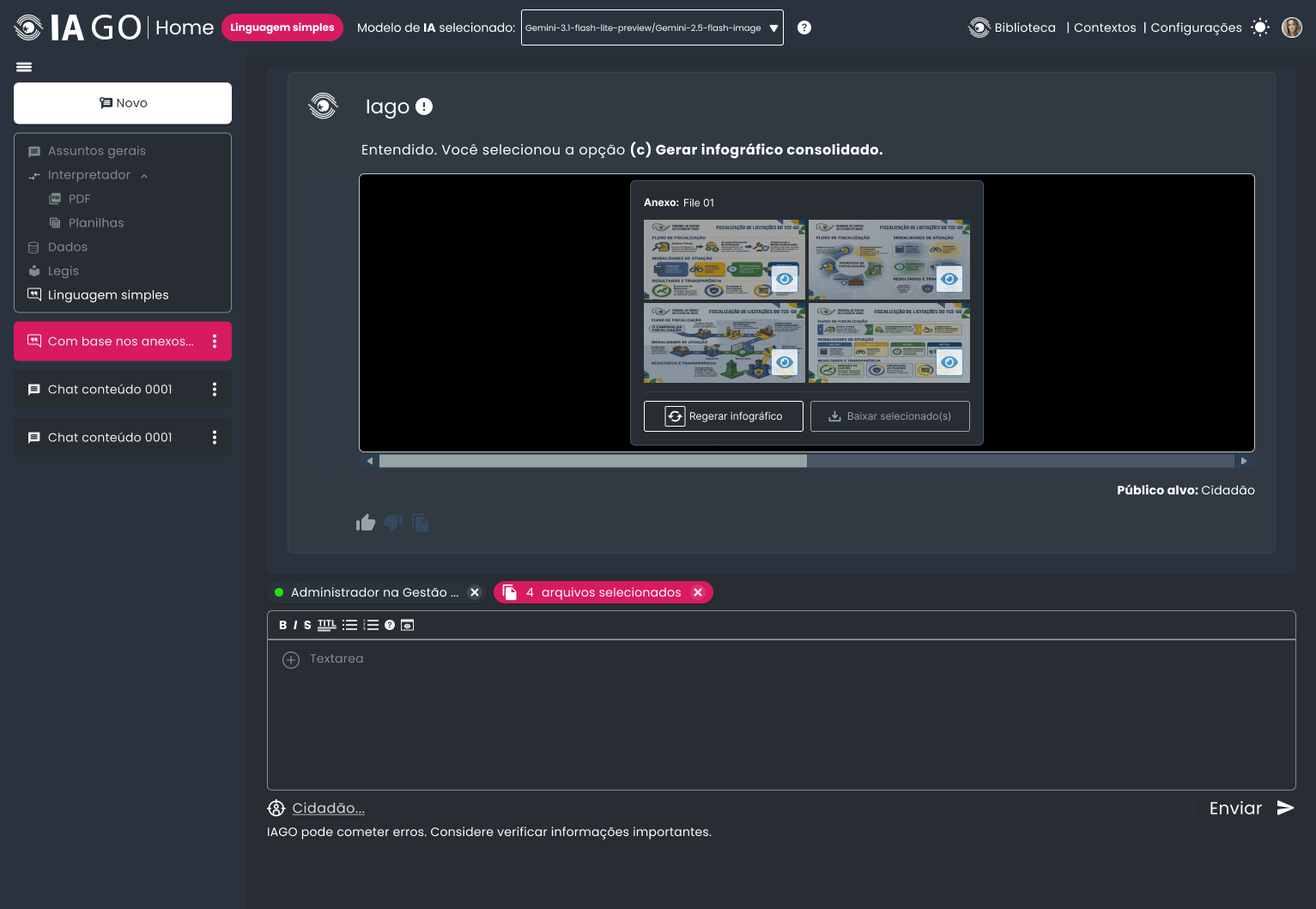
Task: Open the Biblioteca menu item
Action: pyautogui.click(x=1012, y=27)
